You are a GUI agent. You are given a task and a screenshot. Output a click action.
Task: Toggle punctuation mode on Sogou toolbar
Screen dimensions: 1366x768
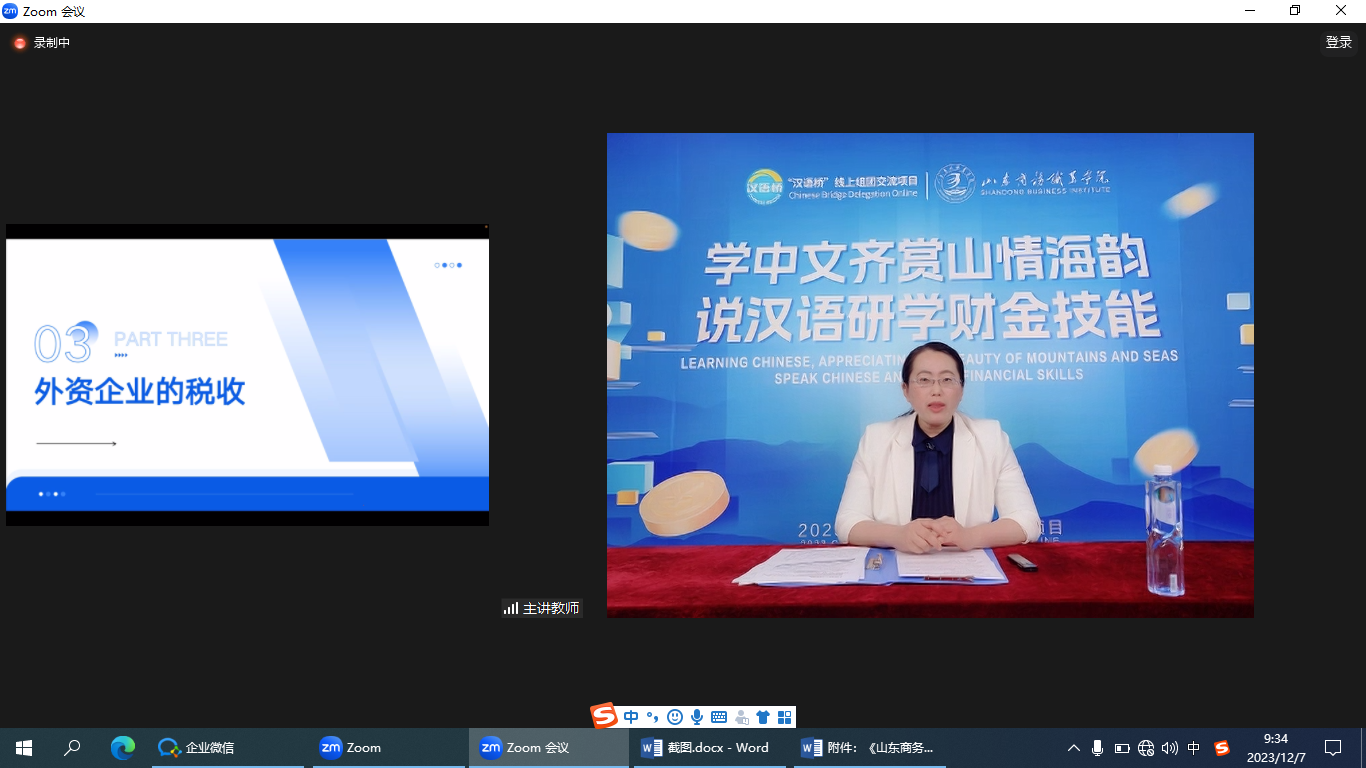coord(652,717)
